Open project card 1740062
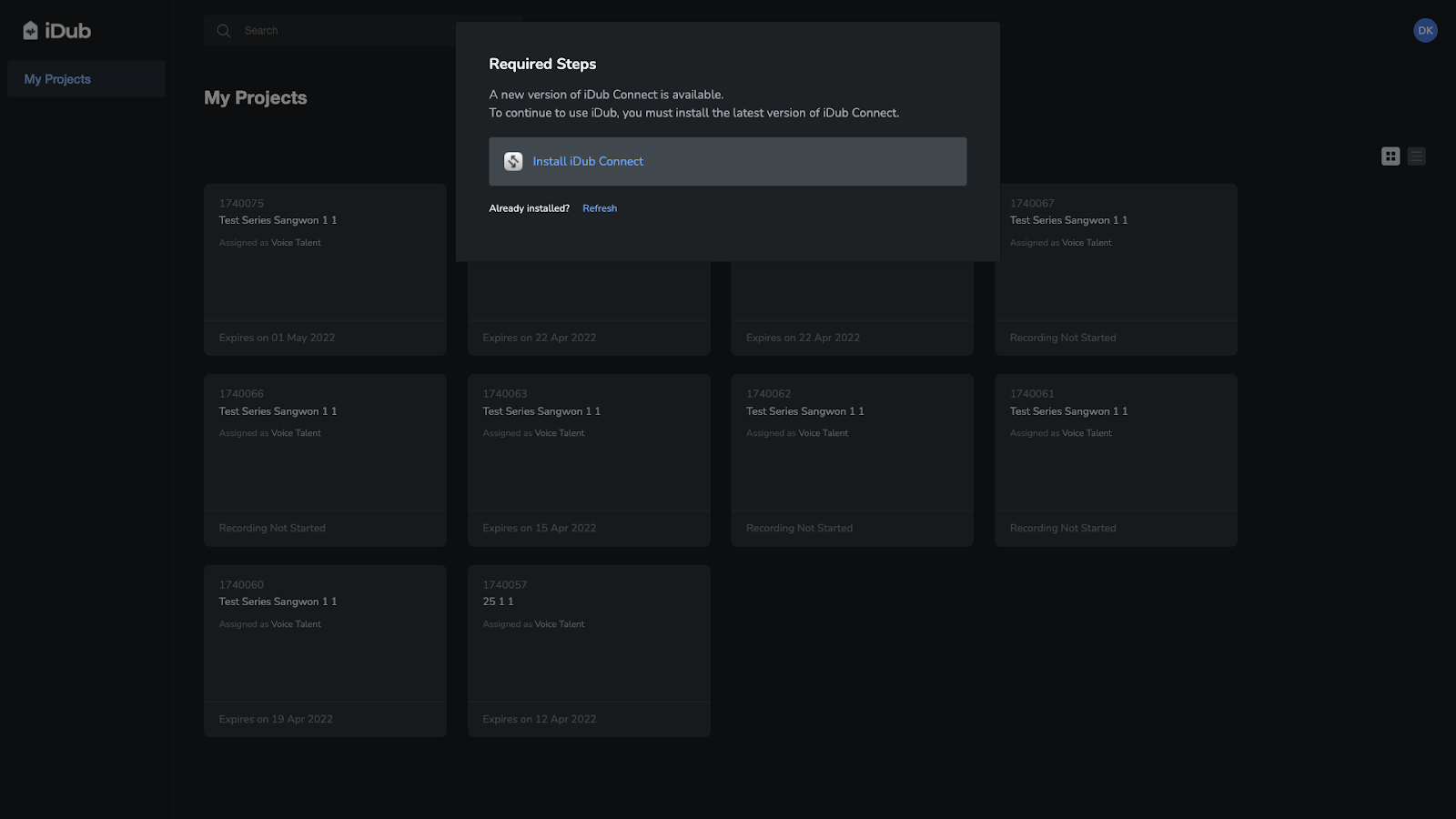Screen dimensions: 1456x819 852,460
